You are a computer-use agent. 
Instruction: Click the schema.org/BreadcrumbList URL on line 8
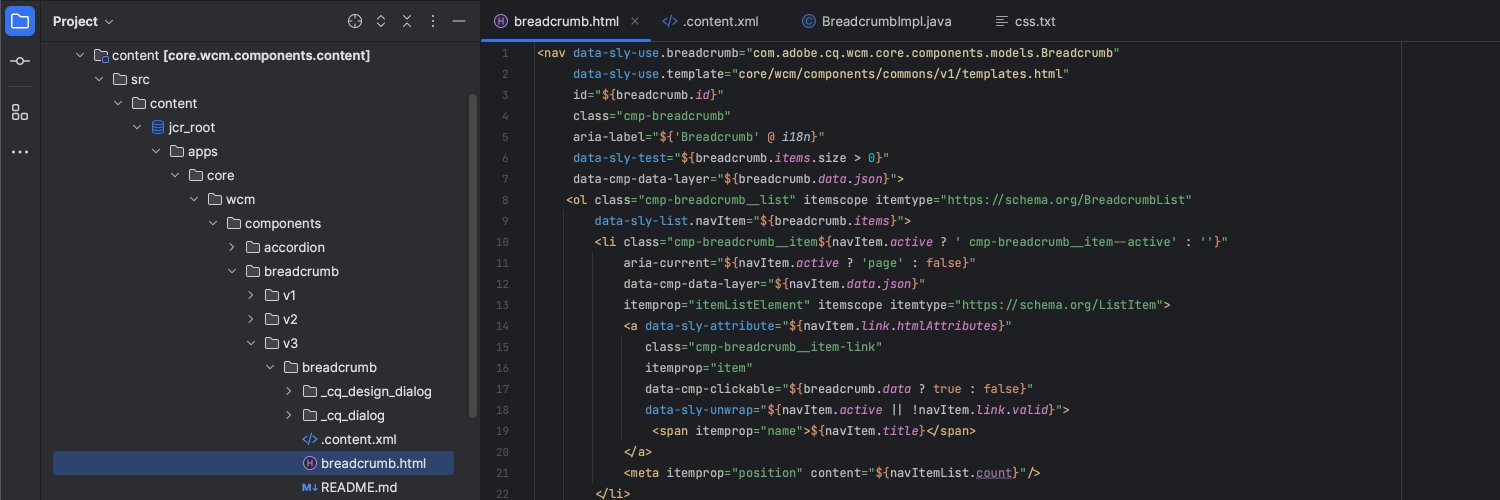point(1066,199)
